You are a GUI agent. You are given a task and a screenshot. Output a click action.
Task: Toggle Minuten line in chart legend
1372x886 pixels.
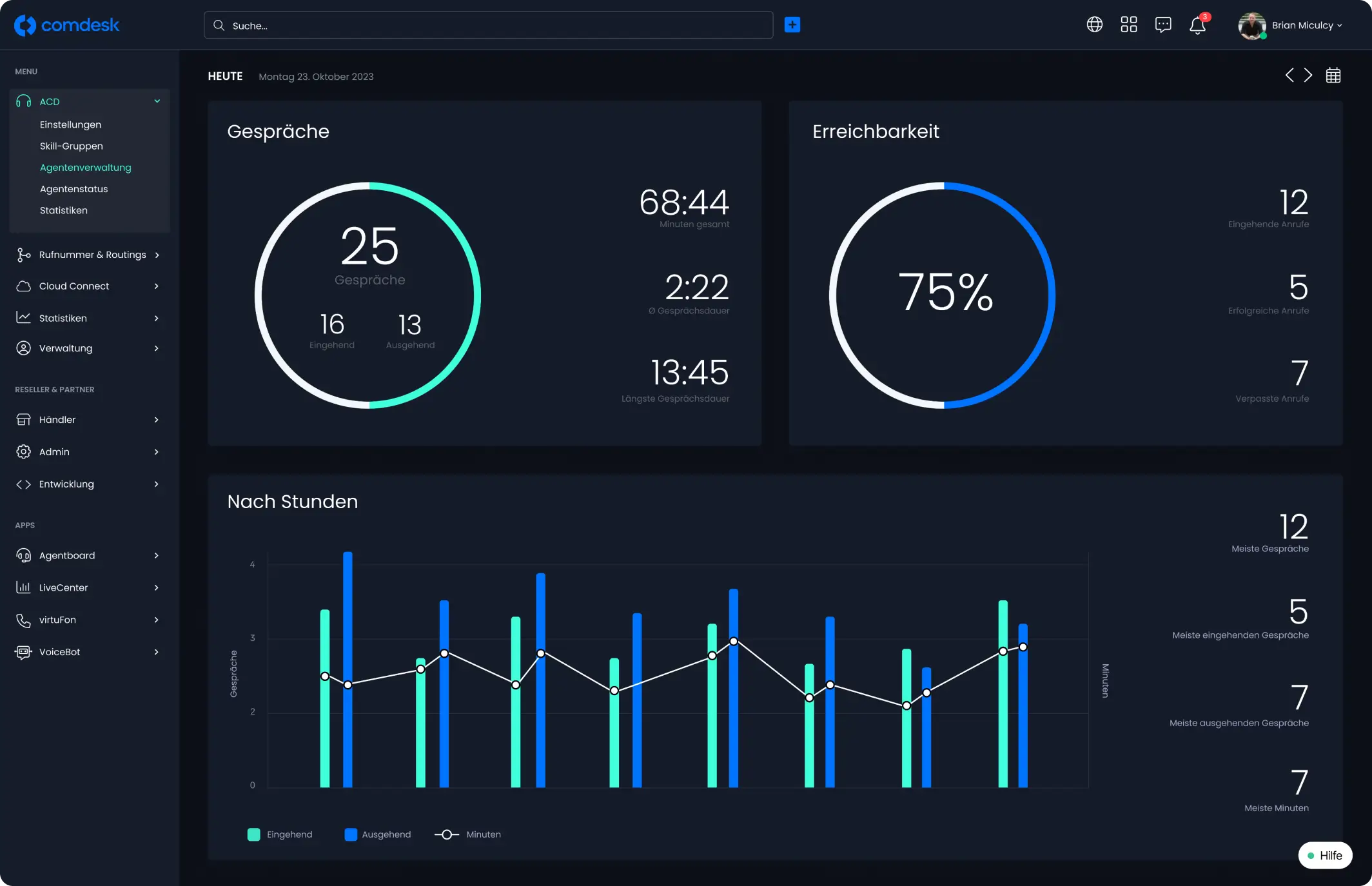(x=467, y=834)
